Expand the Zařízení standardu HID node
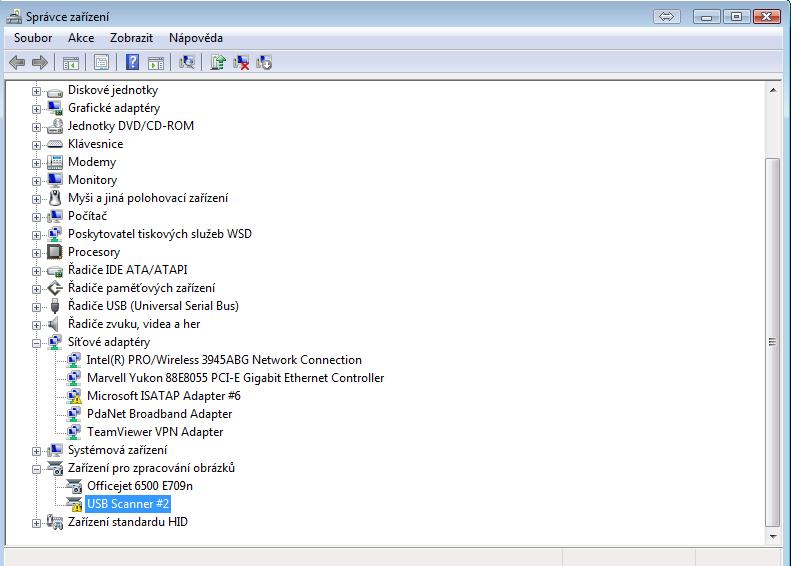The width and height of the screenshot is (791, 566). [x=36, y=524]
